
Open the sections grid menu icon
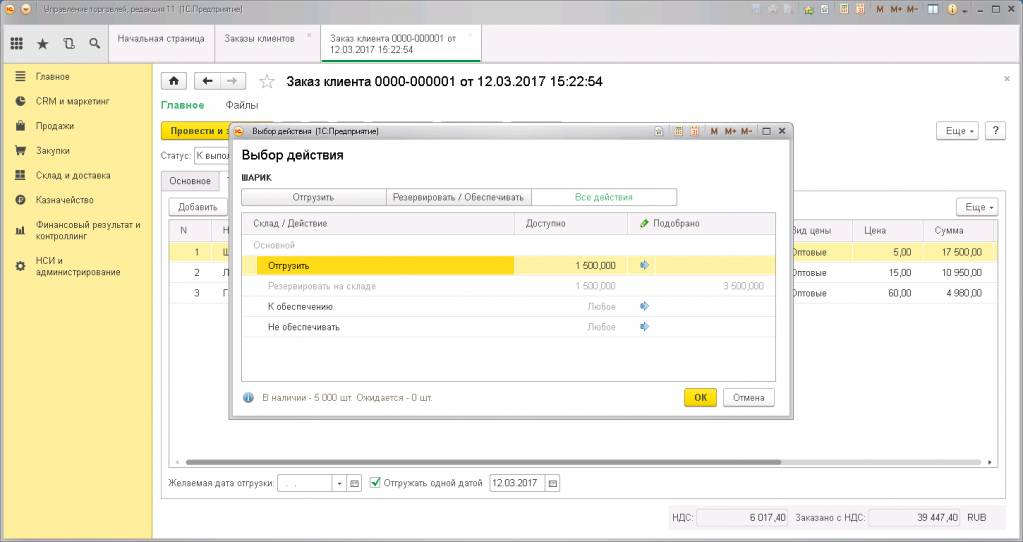pyautogui.click(x=17, y=44)
